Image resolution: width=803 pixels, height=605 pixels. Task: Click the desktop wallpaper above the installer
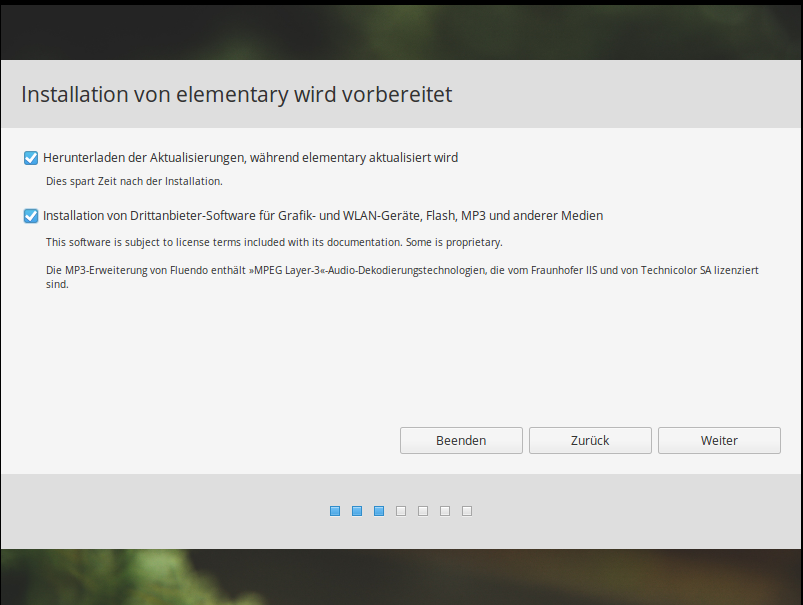point(400,28)
